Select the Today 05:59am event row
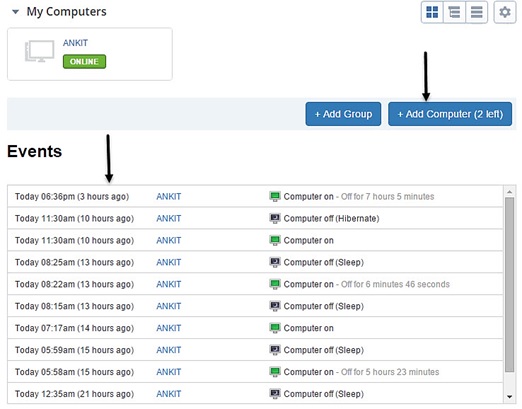Screen dimensions: 522x409 pyautogui.click(x=255, y=350)
